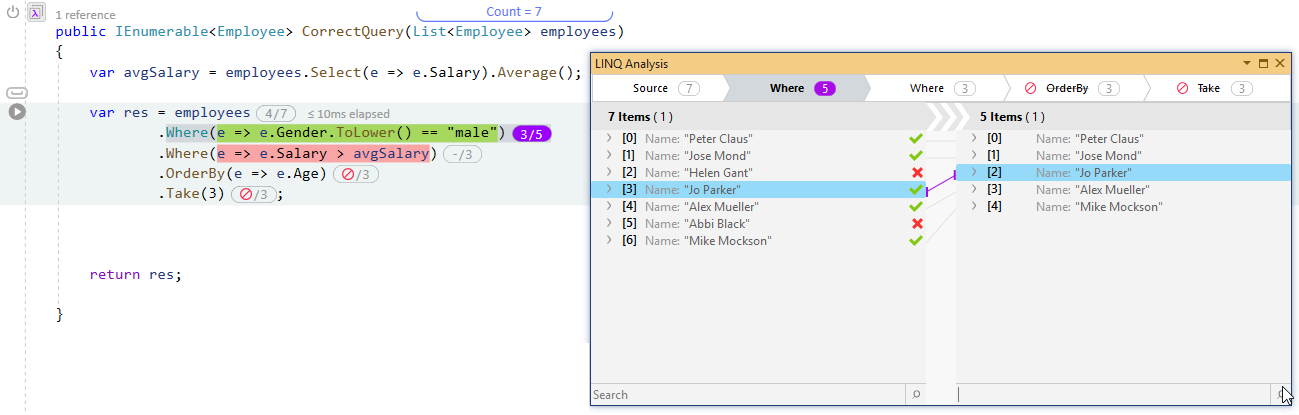
Task: Click the -/3 badge after second Where
Action: click(x=462, y=154)
